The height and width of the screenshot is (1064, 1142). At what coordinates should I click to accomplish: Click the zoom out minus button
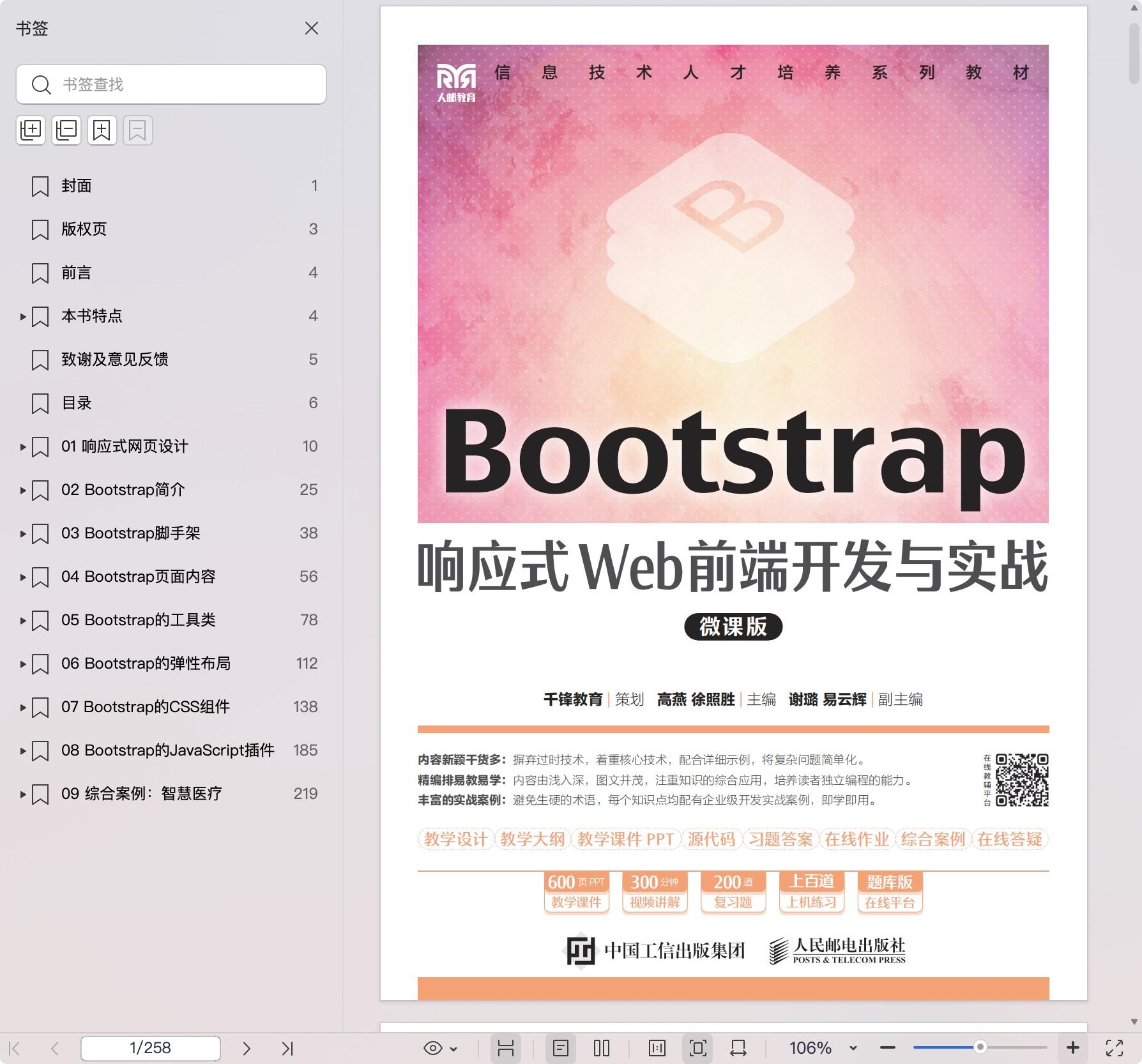pos(888,1048)
